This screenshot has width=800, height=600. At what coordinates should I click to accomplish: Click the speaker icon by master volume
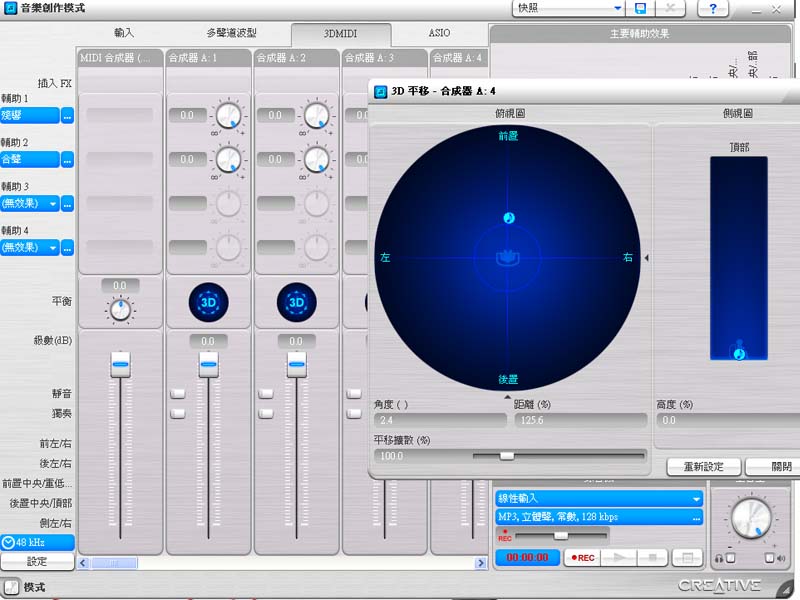[781, 558]
